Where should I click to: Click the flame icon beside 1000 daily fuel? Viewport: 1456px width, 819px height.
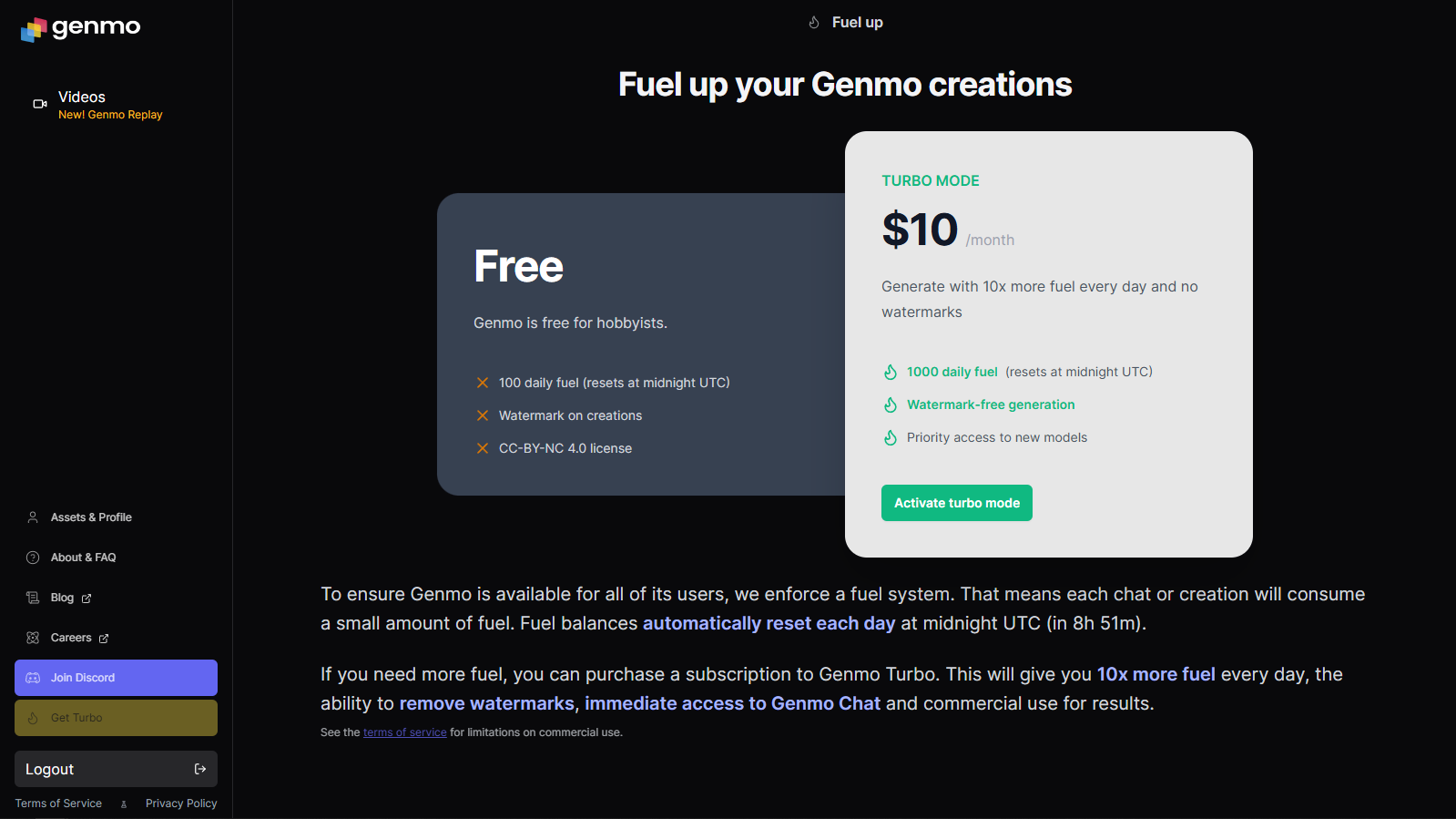click(891, 372)
